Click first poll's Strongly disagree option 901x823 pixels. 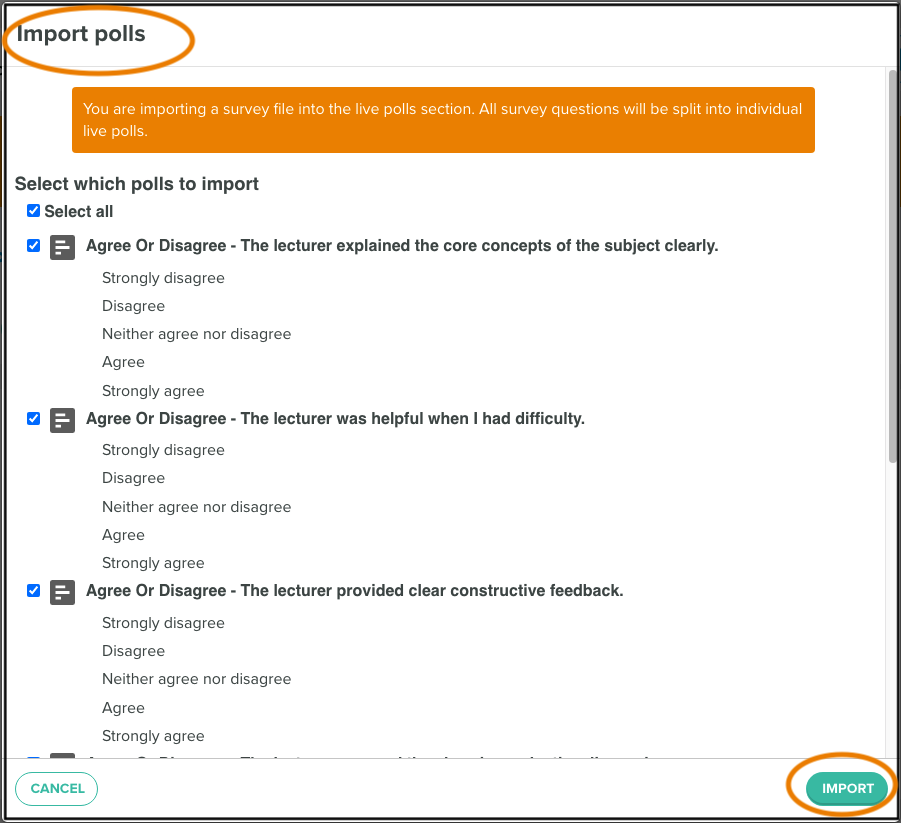(x=163, y=278)
